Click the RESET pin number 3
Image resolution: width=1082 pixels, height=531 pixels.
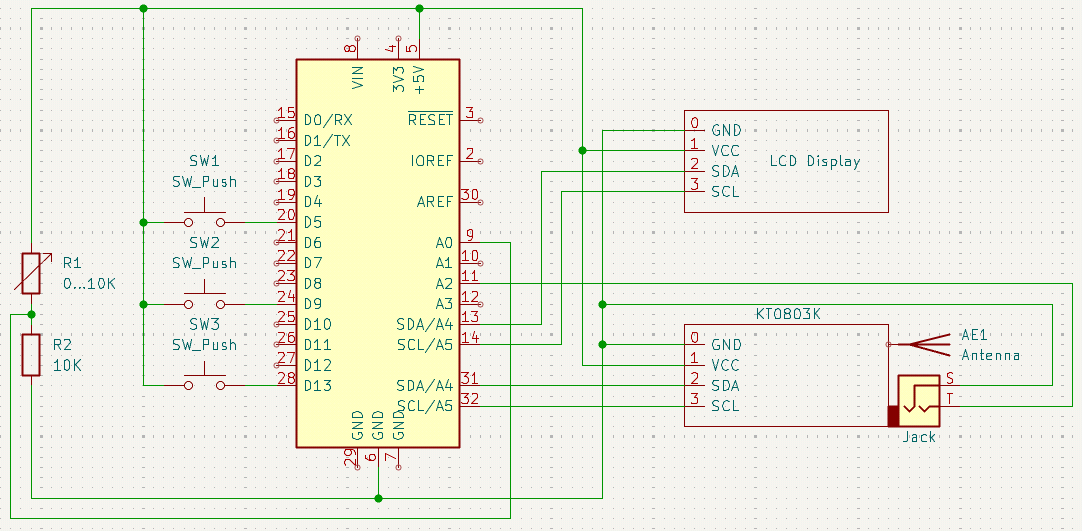tap(469, 113)
